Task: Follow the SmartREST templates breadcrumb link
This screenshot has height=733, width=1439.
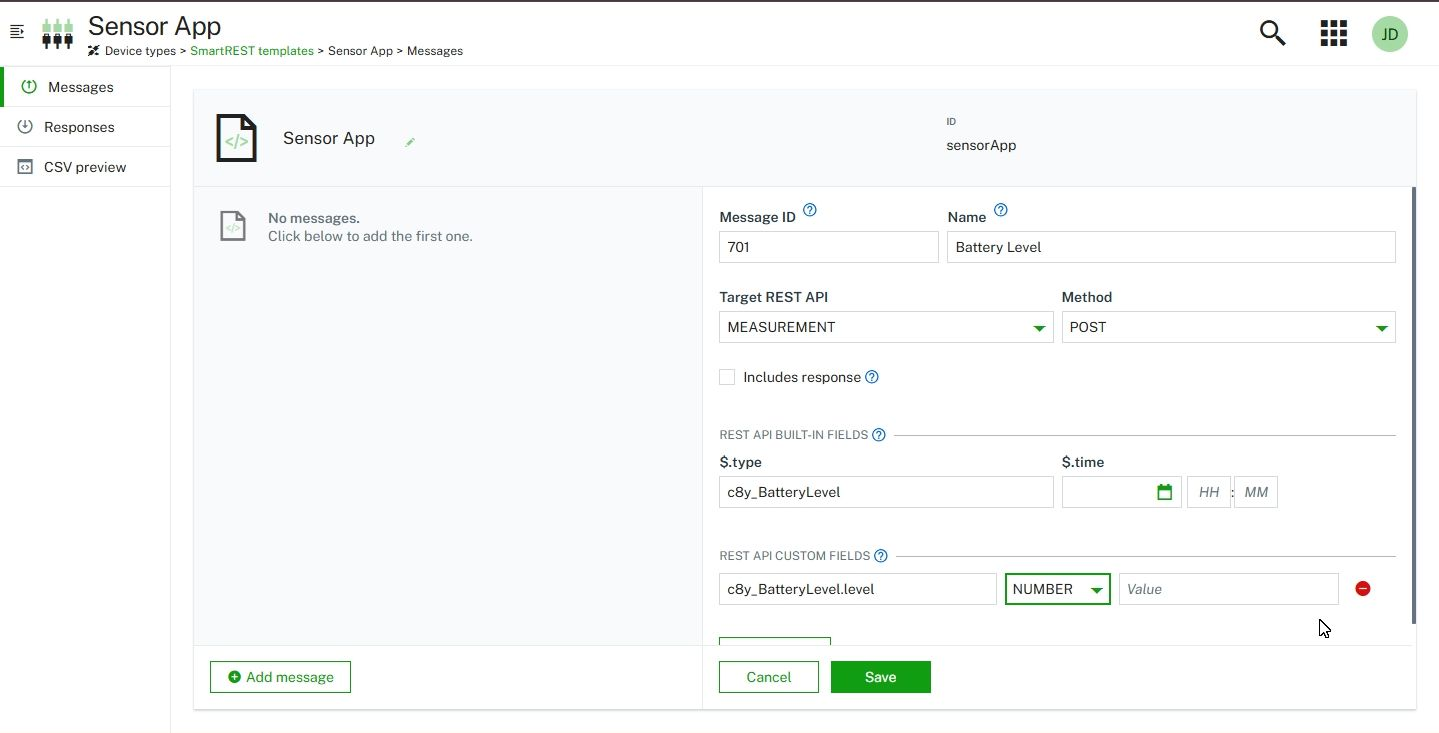Action: [252, 51]
